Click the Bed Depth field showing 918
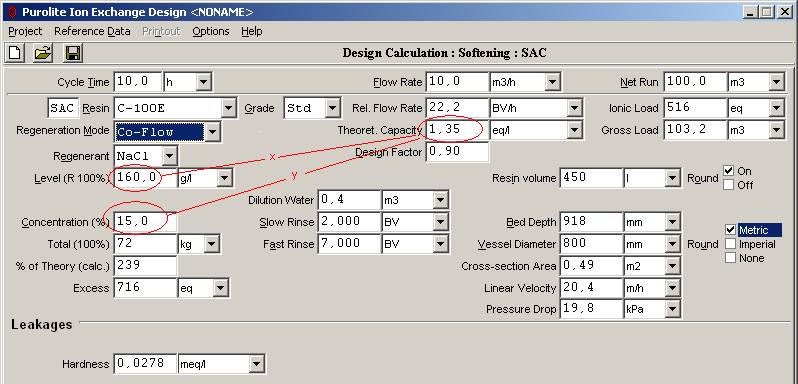This screenshot has height=384, width=798. coord(591,222)
